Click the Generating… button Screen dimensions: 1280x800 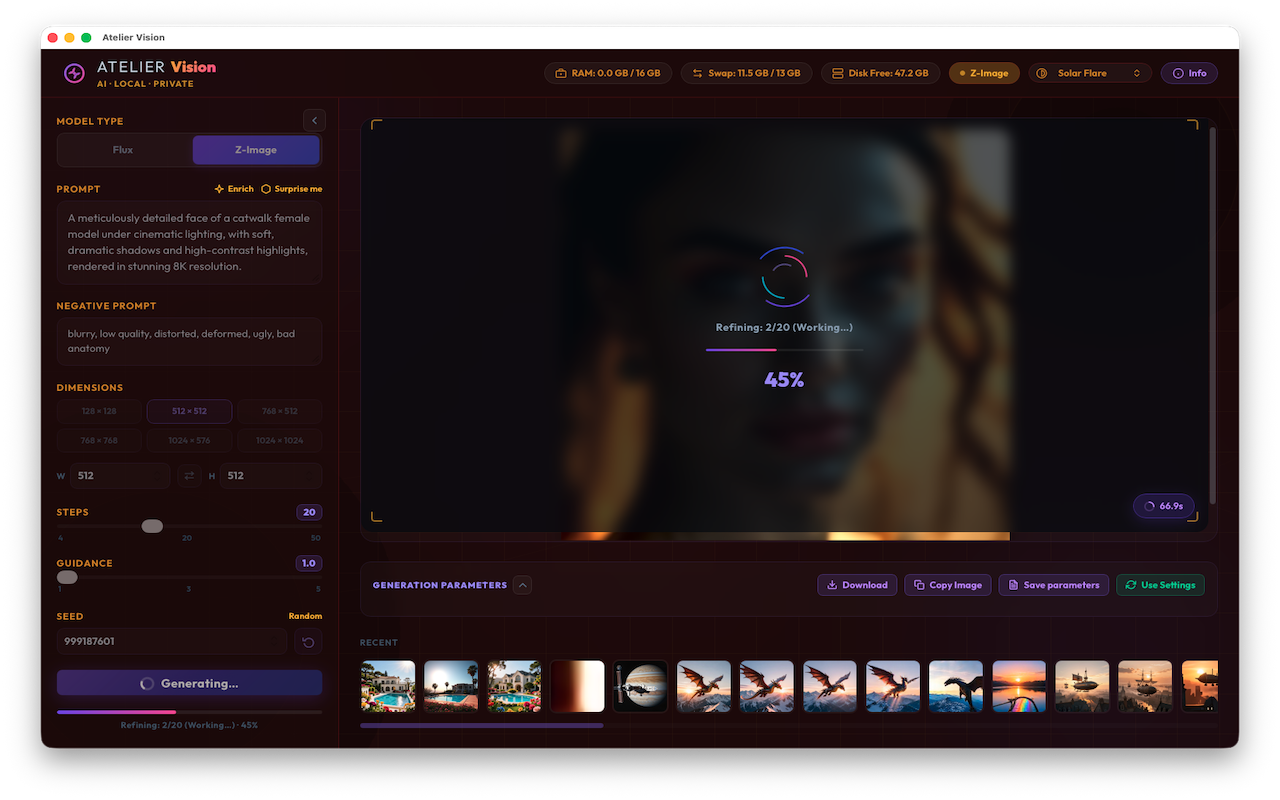[189, 683]
